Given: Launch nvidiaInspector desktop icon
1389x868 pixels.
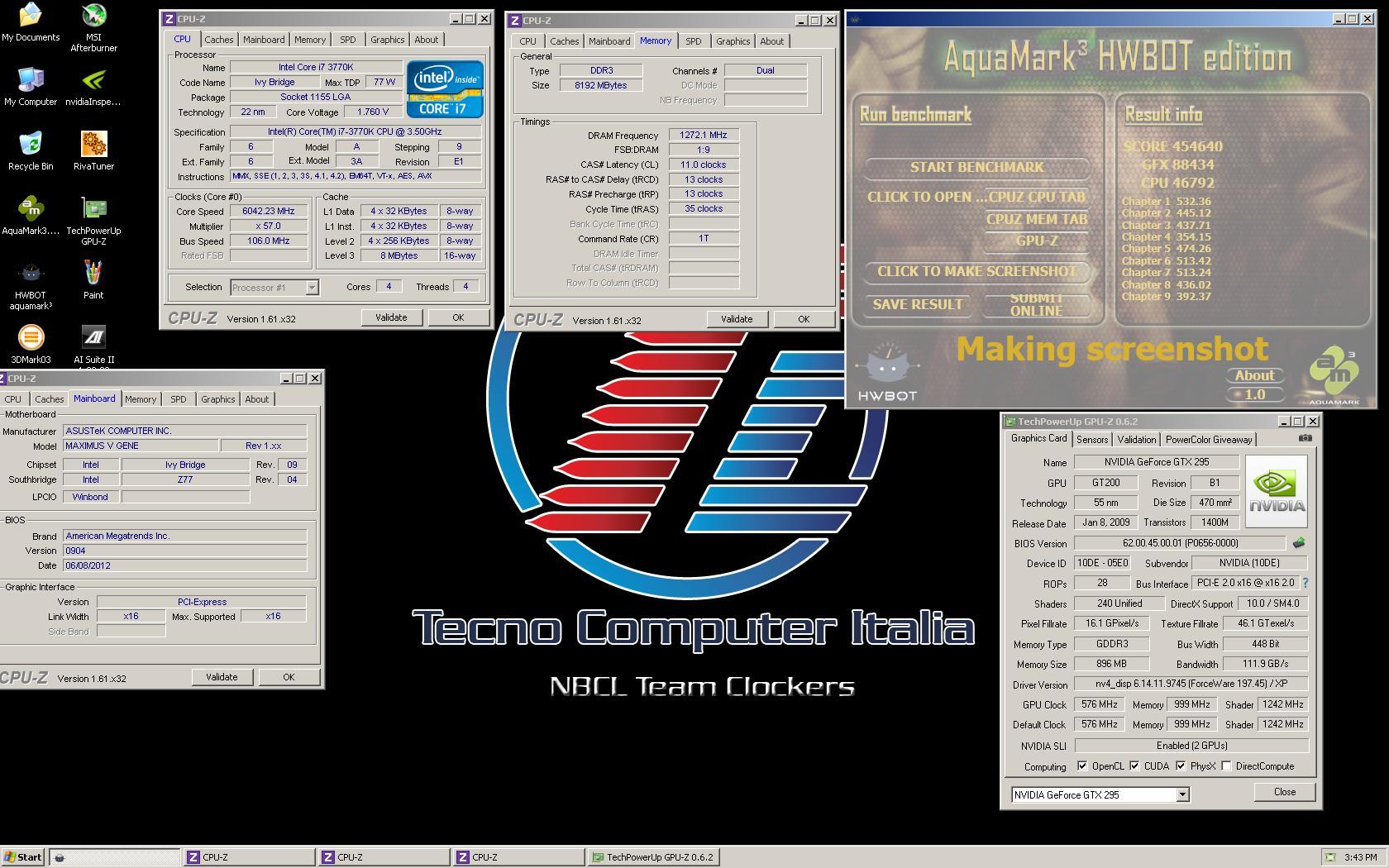Looking at the screenshot, I should 93,87.
